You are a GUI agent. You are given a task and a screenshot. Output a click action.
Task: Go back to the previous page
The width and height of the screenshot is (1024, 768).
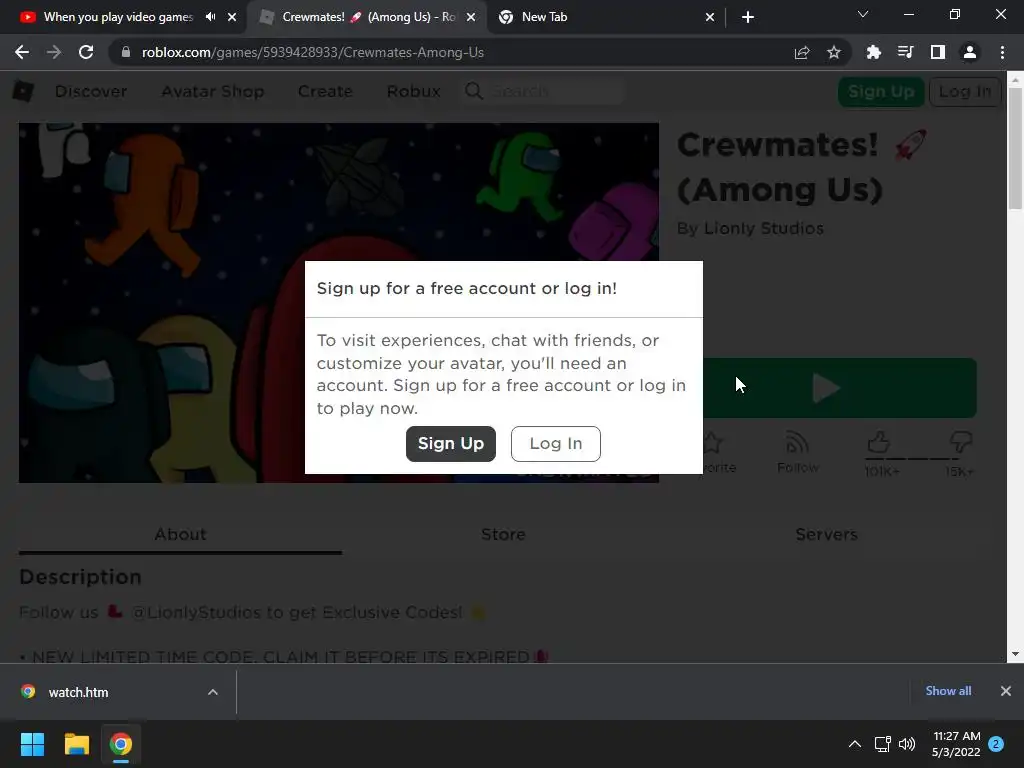tap(22, 52)
